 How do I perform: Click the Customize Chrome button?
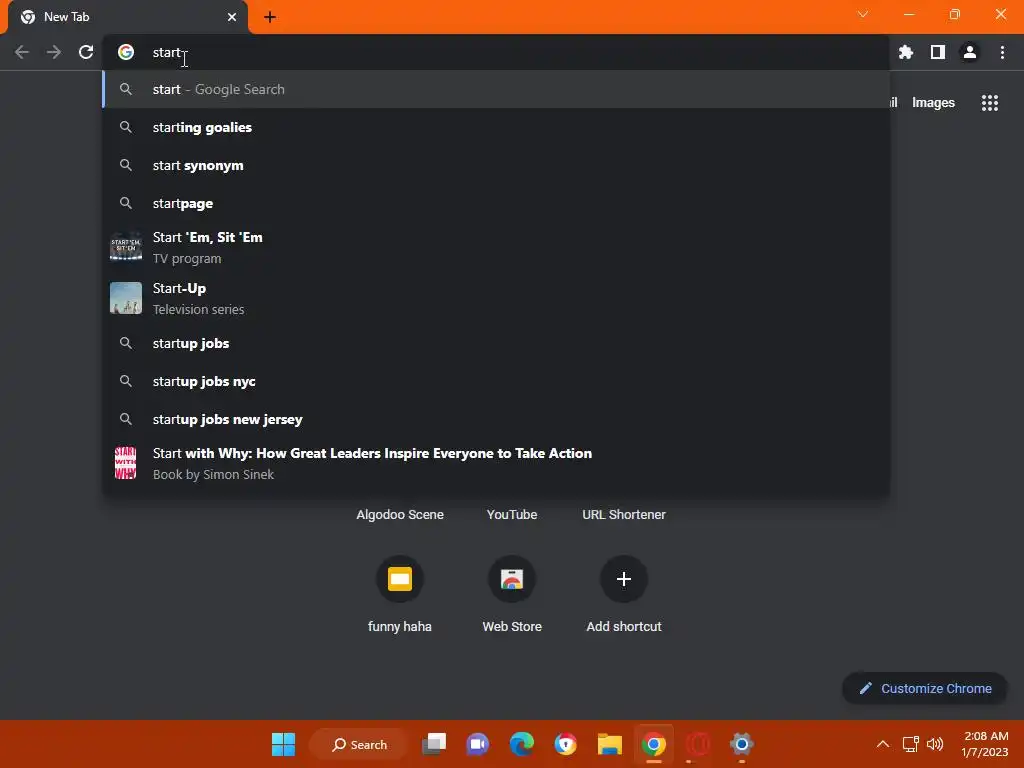click(x=925, y=688)
